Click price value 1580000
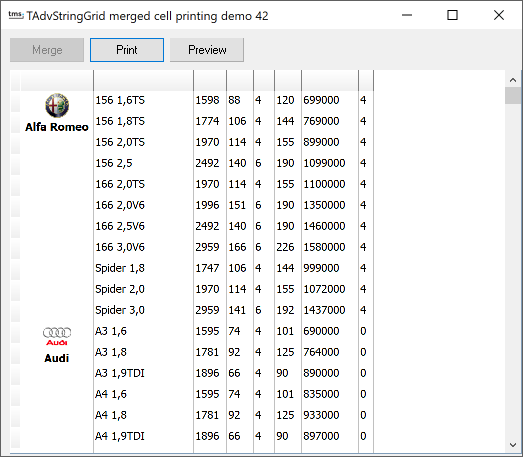The image size is (523, 457). 324,247
